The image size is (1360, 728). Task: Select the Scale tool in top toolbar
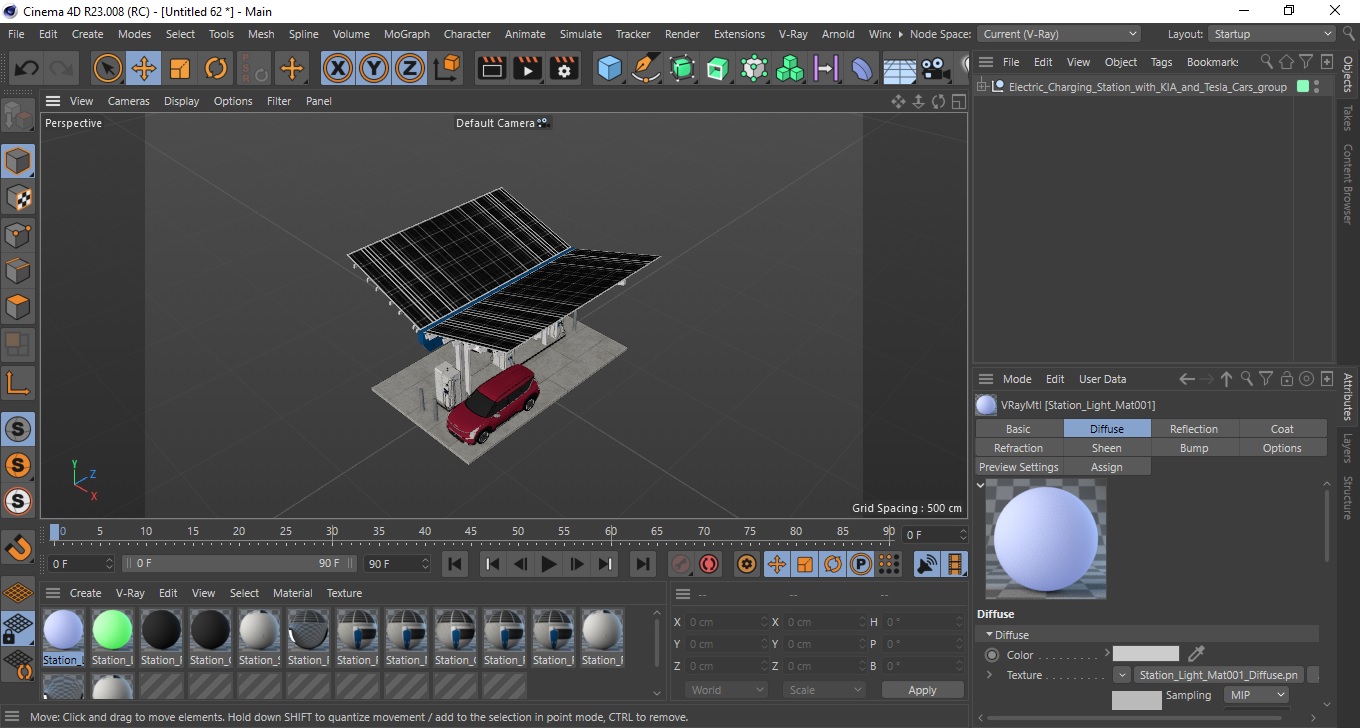tap(180, 68)
